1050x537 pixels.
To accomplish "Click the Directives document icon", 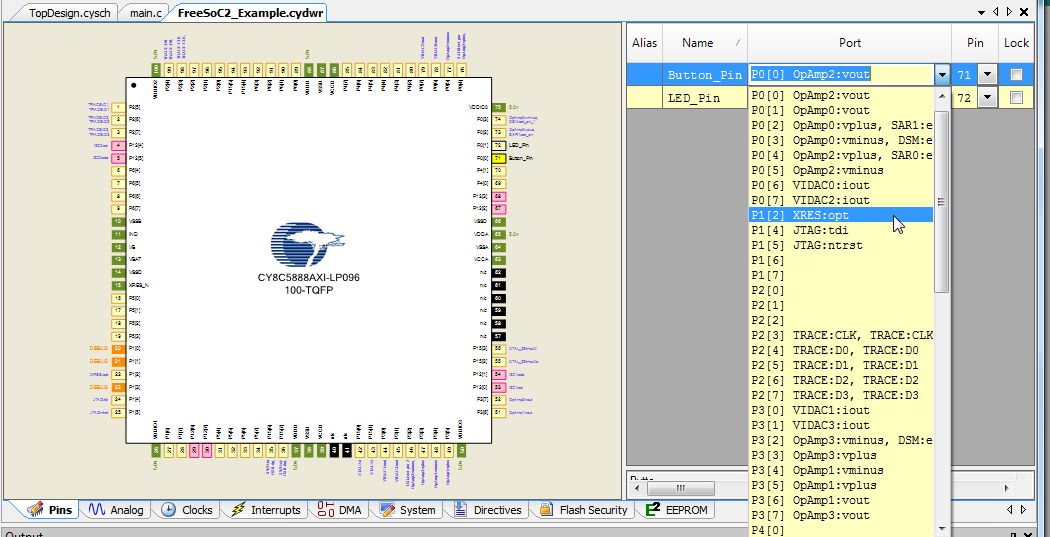I will (460, 510).
